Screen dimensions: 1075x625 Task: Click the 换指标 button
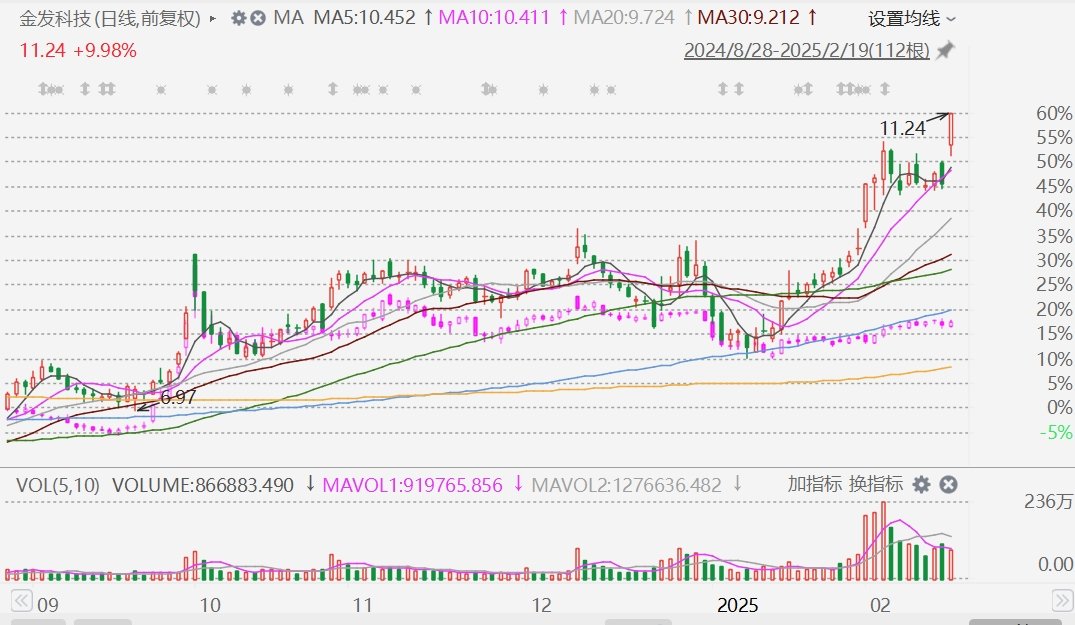click(x=875, y=485)
